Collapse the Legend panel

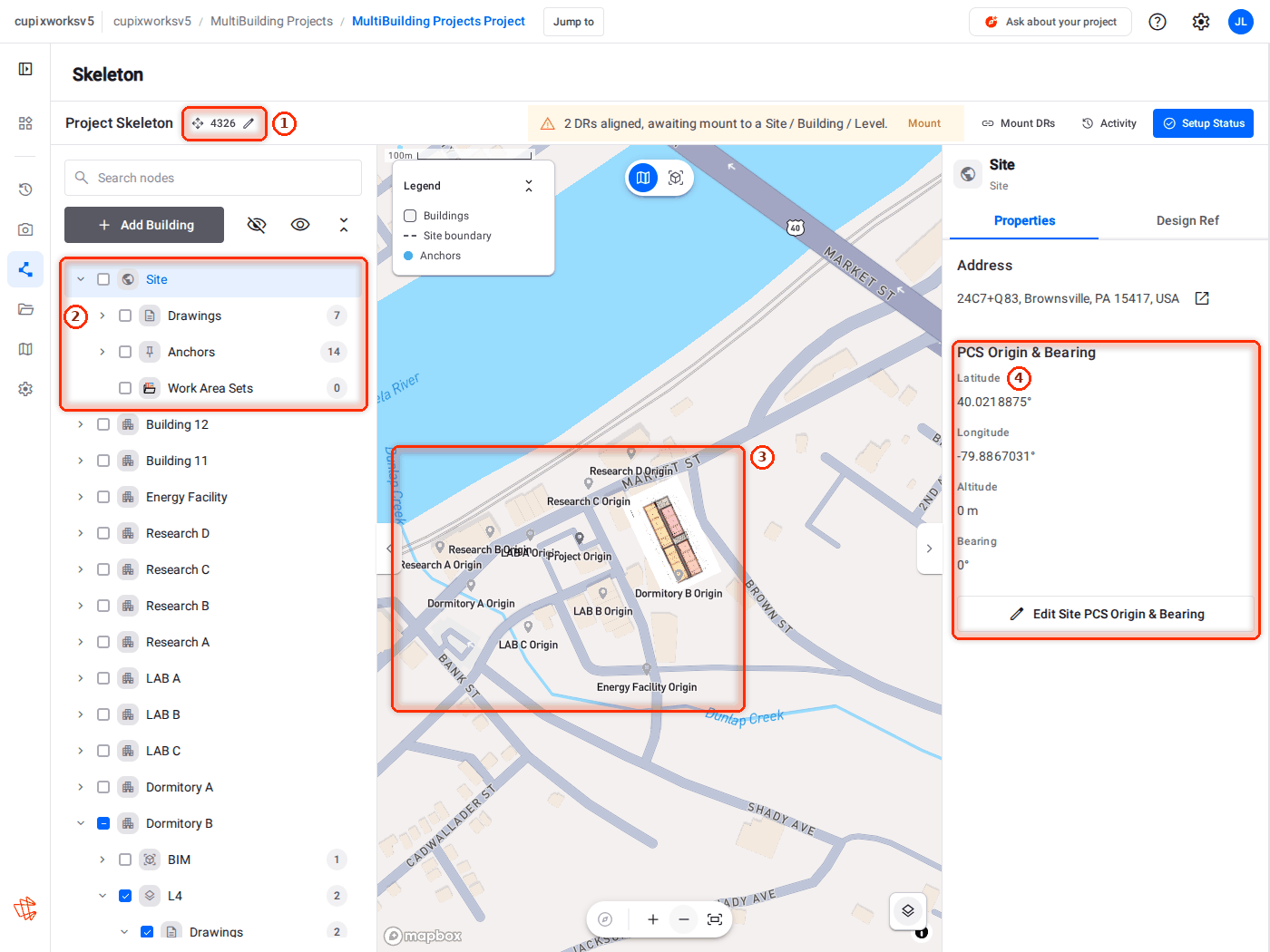tap(529, 186)
